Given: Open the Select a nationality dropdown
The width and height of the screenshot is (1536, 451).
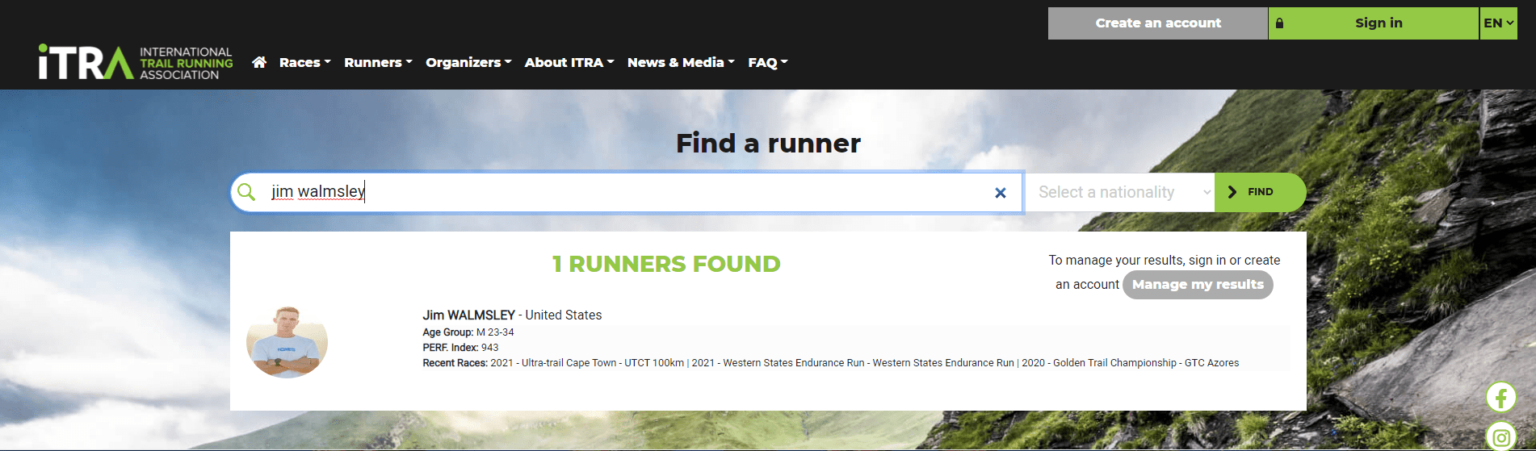Looking at the screenshot, I should pyautogui.click(x=1118, y=192).
